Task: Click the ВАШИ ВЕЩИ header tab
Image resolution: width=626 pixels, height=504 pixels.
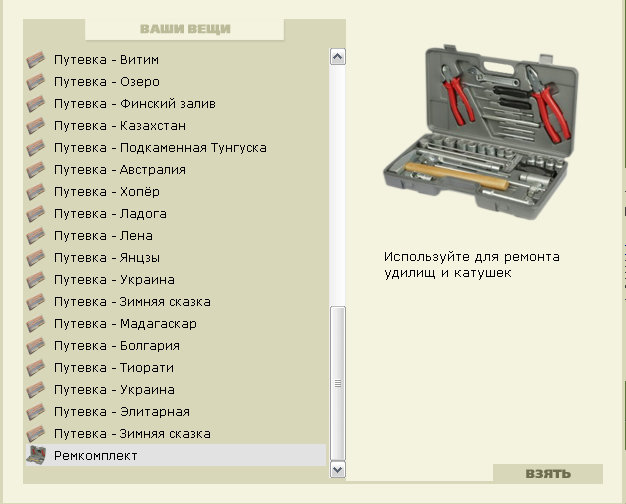Action: coord(185,29)
